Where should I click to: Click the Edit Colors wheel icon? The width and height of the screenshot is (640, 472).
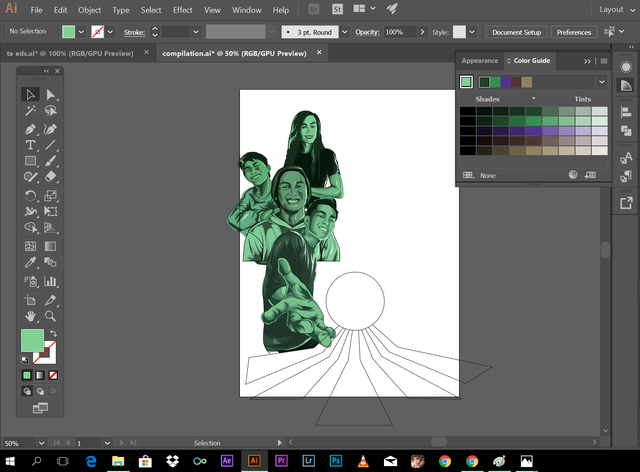click(x=573, y=174)
